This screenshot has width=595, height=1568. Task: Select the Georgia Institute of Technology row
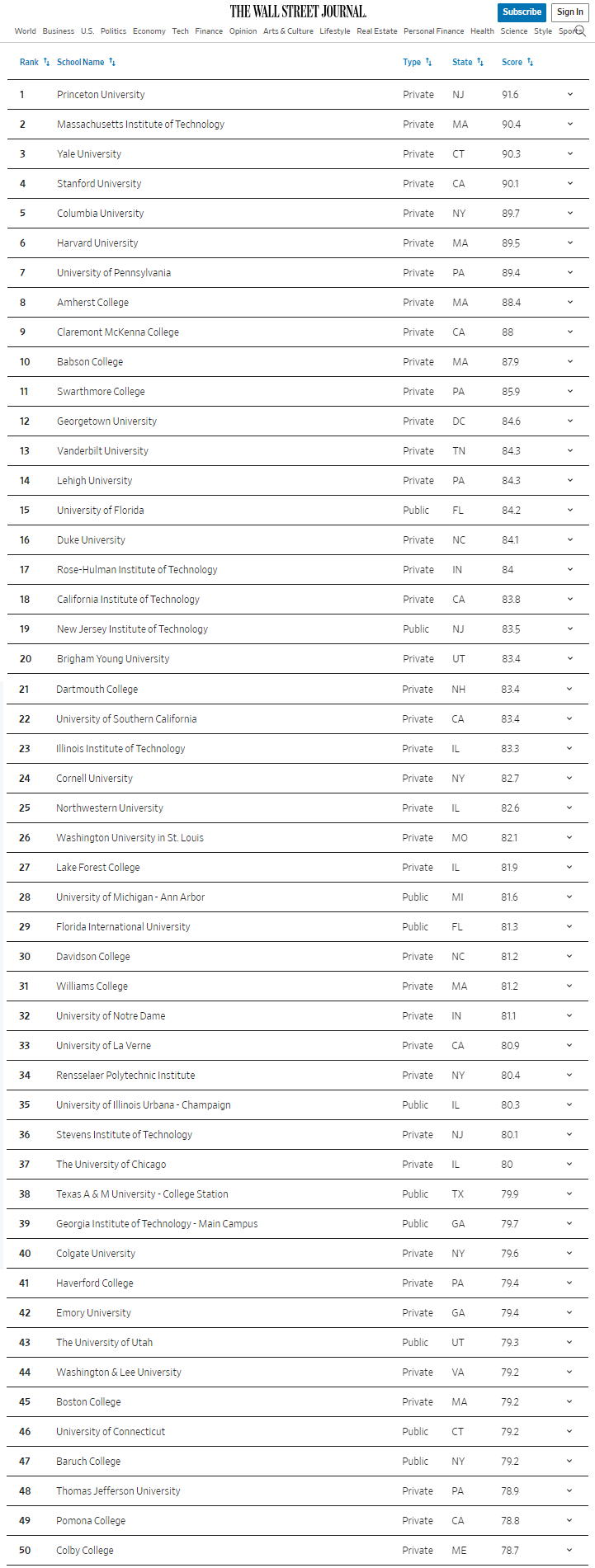point(157,1224)
